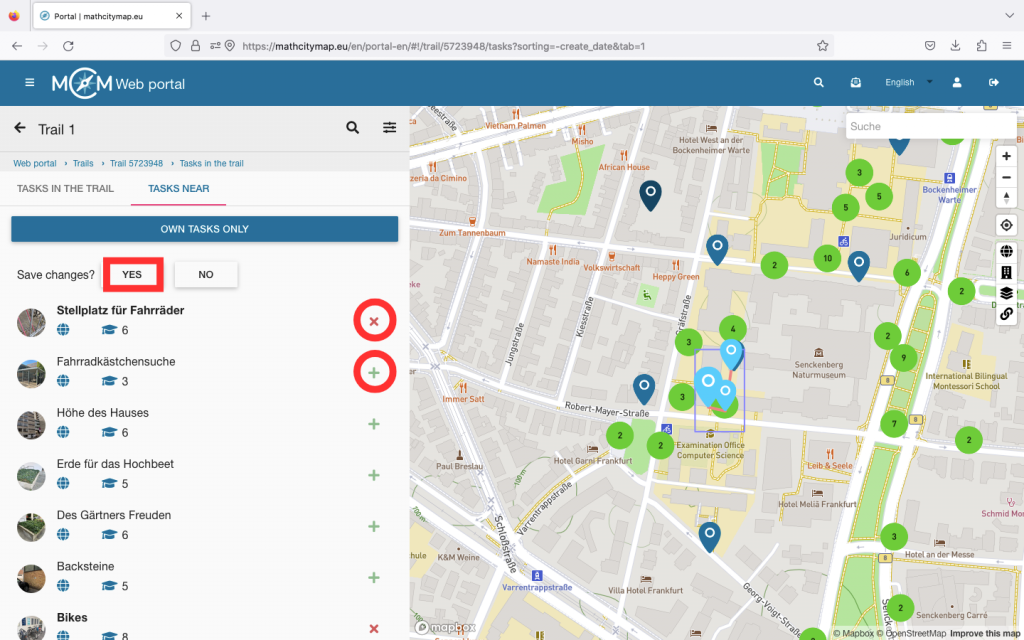Click the Own Tasks Only button
1024x640 pixels.
[x=204, y=229]
